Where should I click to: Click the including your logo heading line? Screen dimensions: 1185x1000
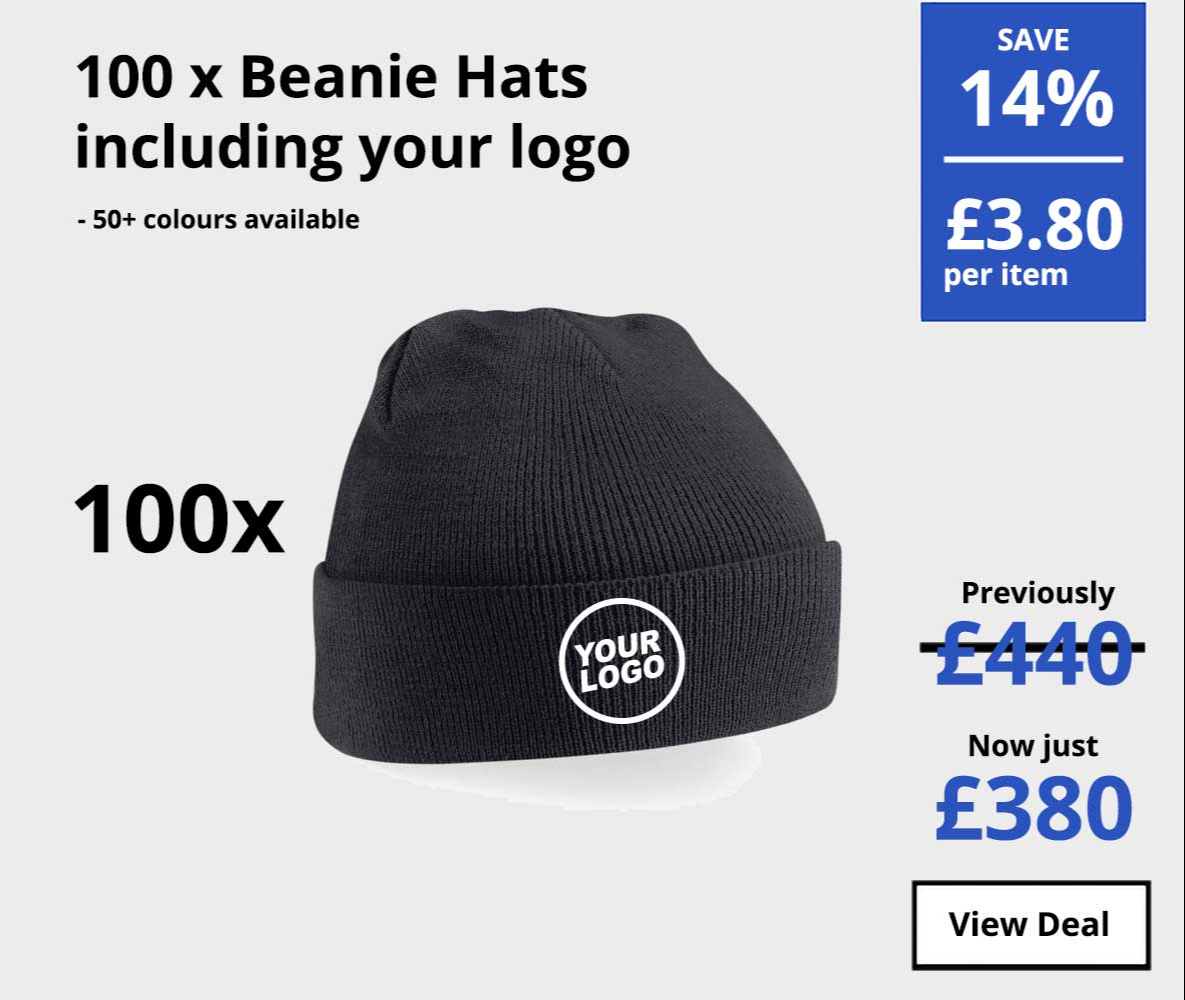pos(352,149)
